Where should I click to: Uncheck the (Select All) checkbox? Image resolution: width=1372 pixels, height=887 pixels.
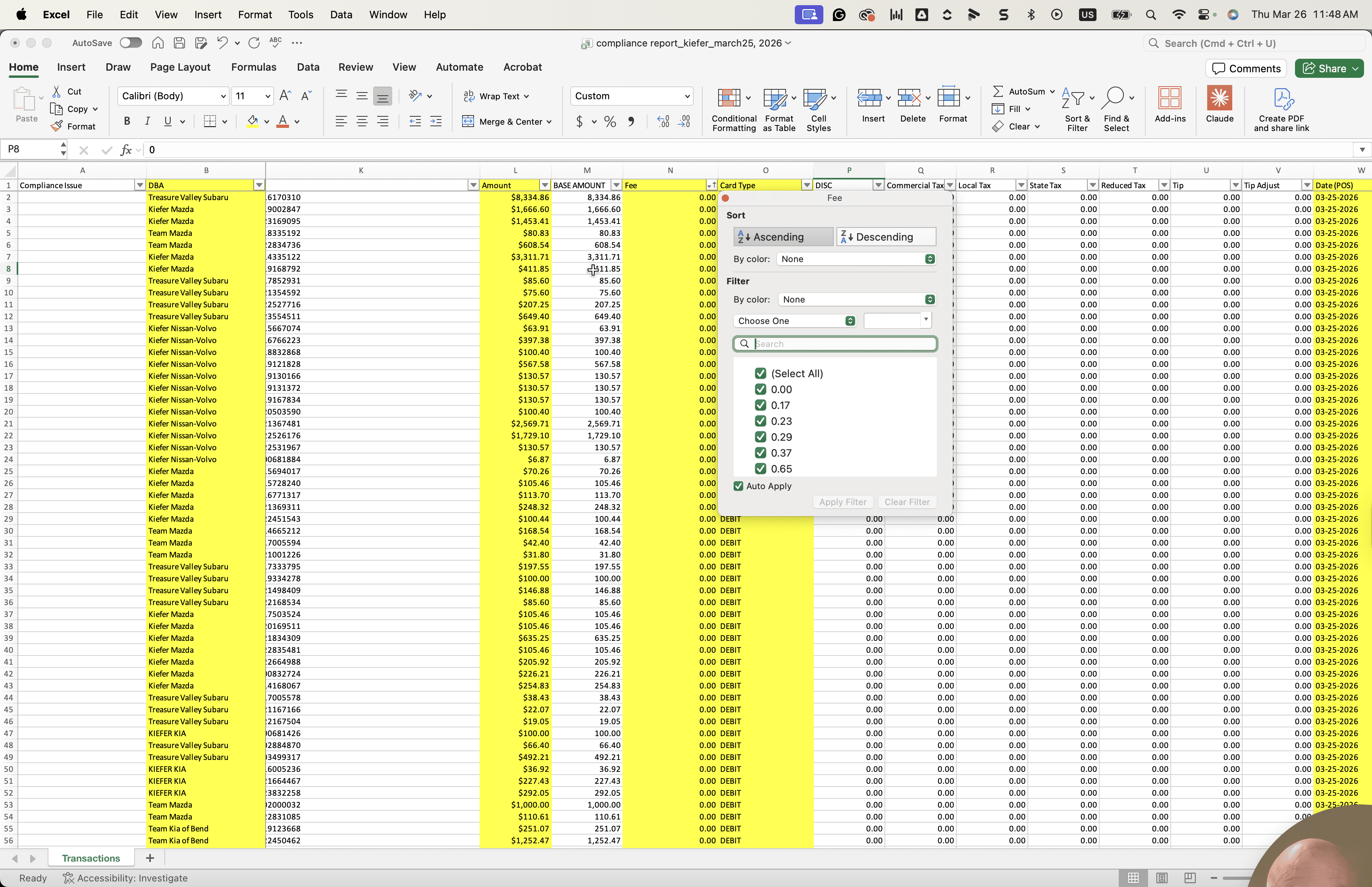[760, 373]
